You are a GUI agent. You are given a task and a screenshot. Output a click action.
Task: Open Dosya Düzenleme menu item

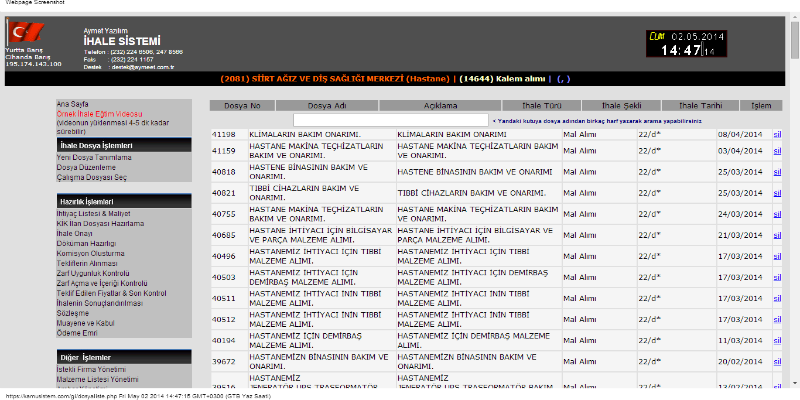click(86, 167)
